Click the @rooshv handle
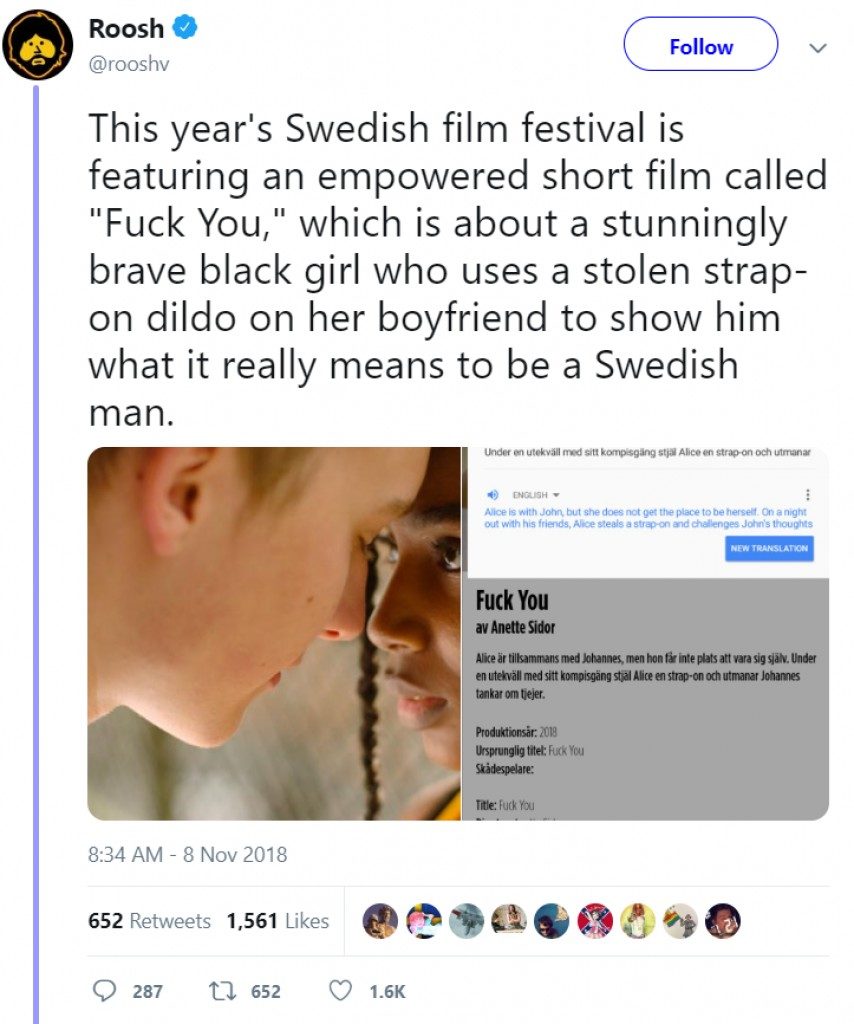The image size is (854, 1024). pos(126,62)
